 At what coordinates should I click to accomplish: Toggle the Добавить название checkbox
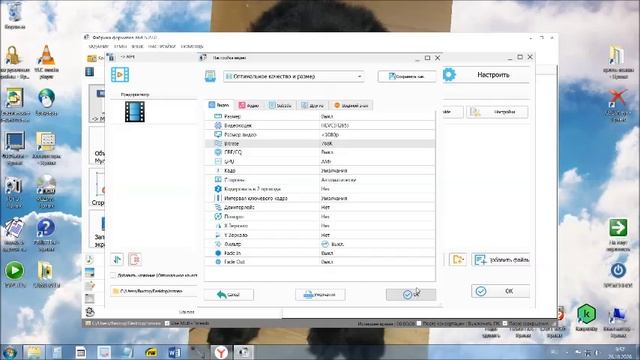(113, 276)
